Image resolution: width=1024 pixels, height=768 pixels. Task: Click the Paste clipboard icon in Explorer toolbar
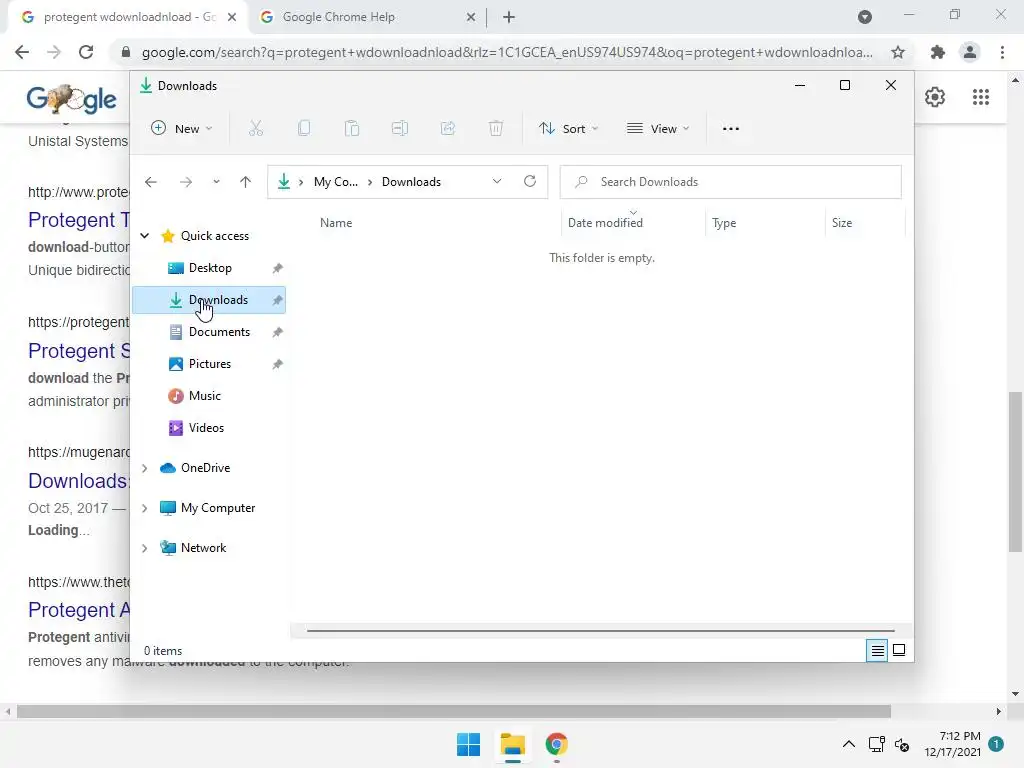[x=352, y=129]
